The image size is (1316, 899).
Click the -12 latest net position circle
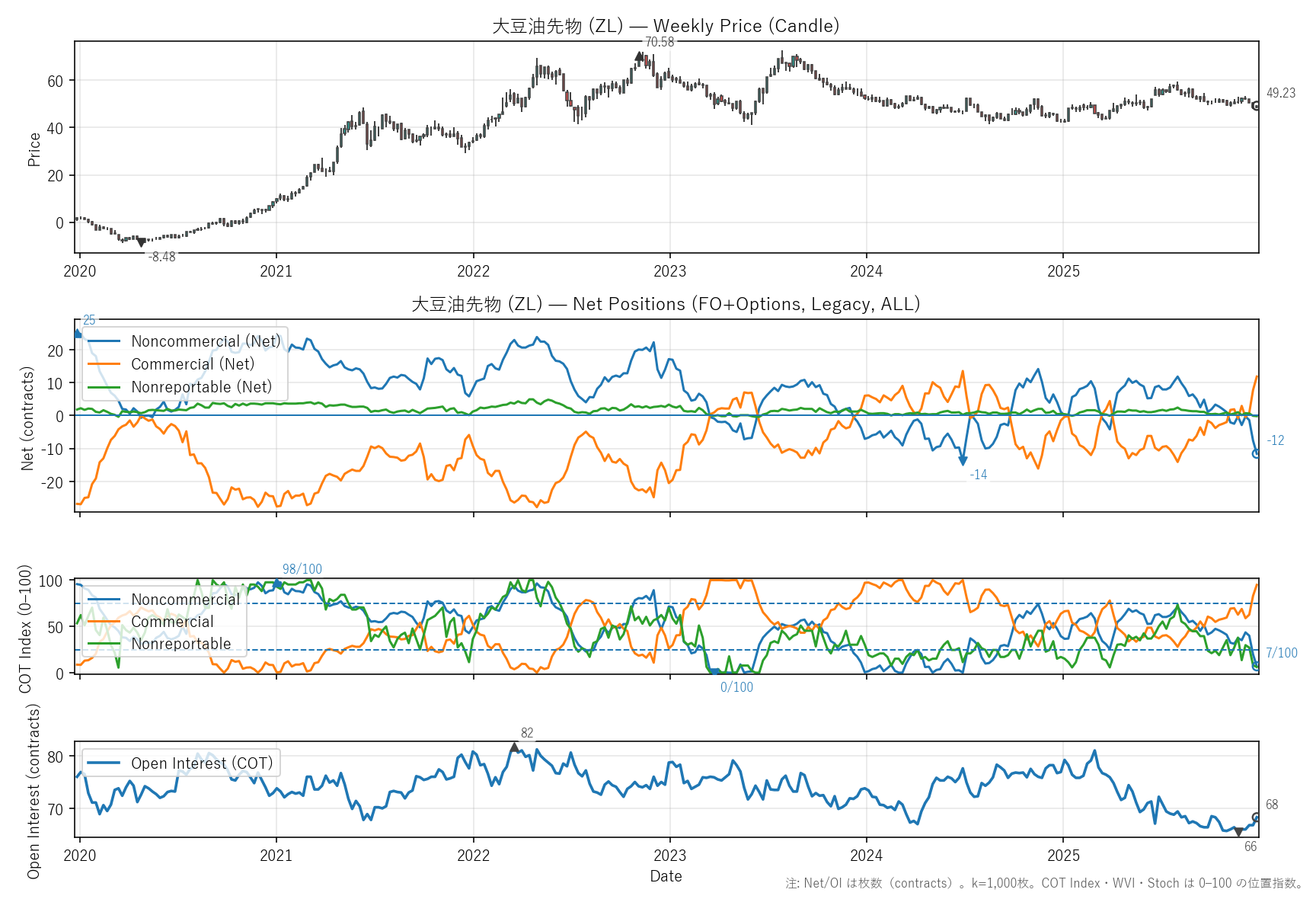pyautogui.click(x=1256, y=453)
